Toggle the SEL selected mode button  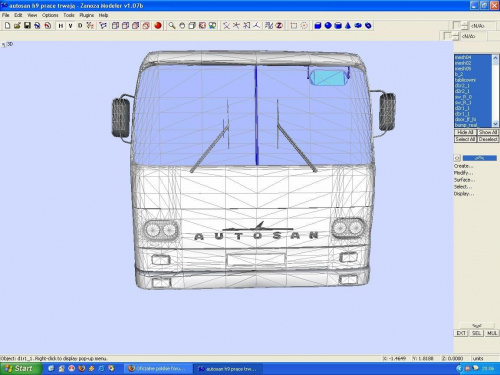[476, 333]
